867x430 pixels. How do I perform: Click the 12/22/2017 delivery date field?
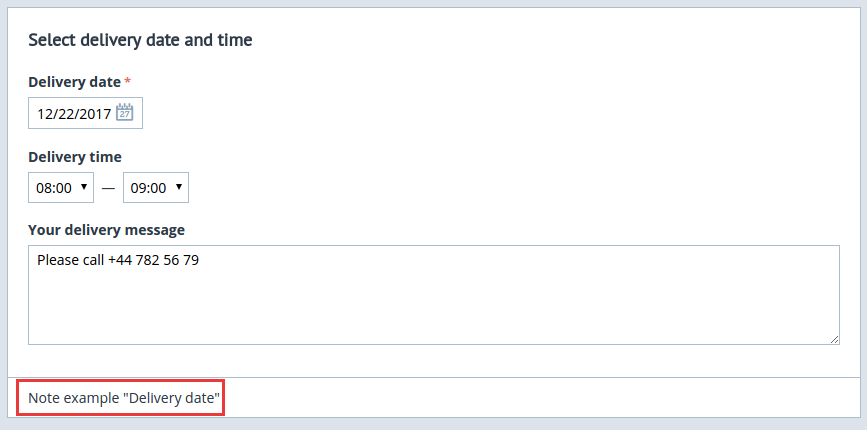pyautogui.click(x=85, y=113)
